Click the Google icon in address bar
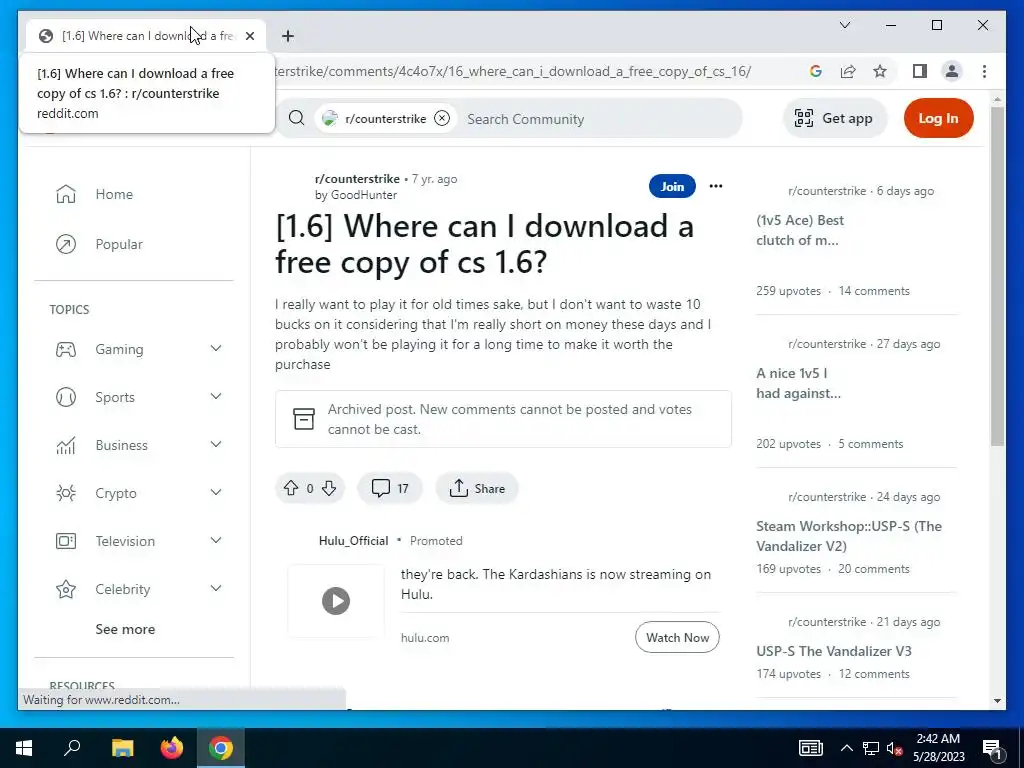 pos(815,71)
